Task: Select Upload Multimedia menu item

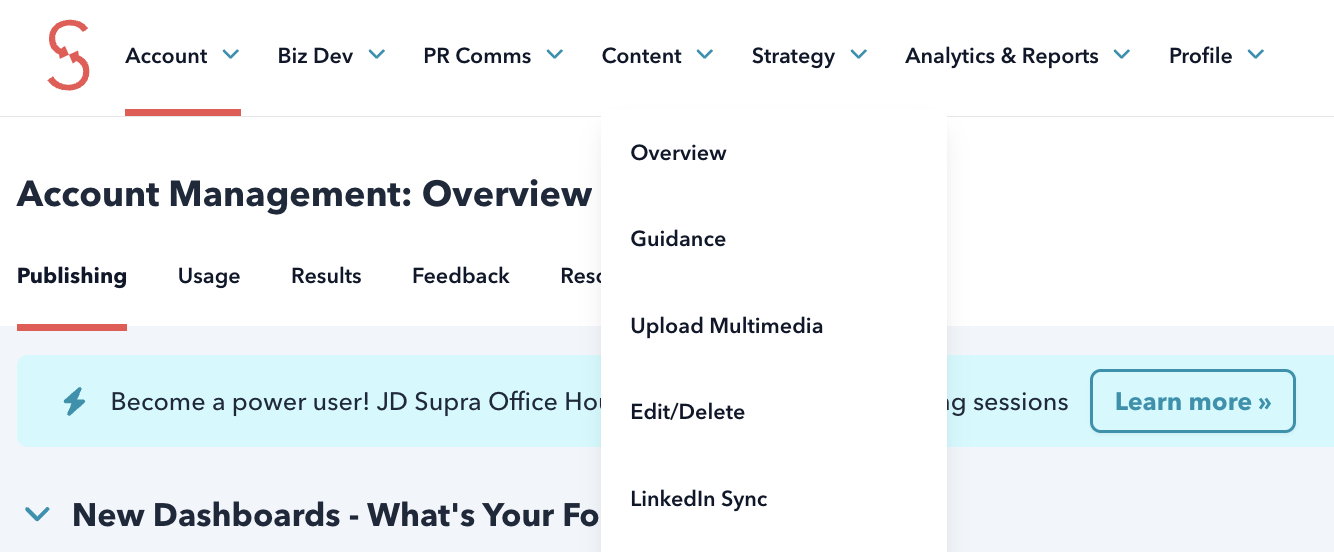Action: (x=726, y=326)
